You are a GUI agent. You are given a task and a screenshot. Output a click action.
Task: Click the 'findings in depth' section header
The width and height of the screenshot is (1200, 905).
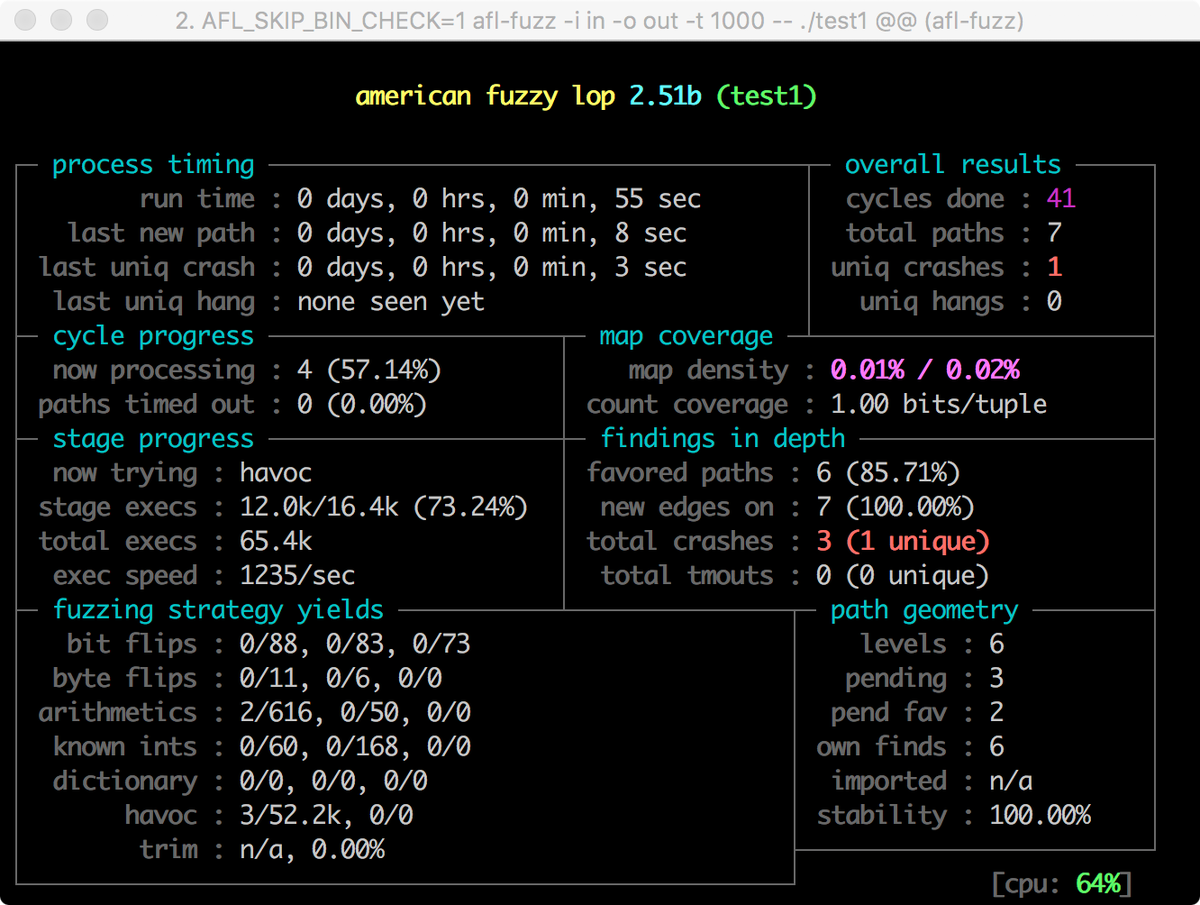[723, 438]
